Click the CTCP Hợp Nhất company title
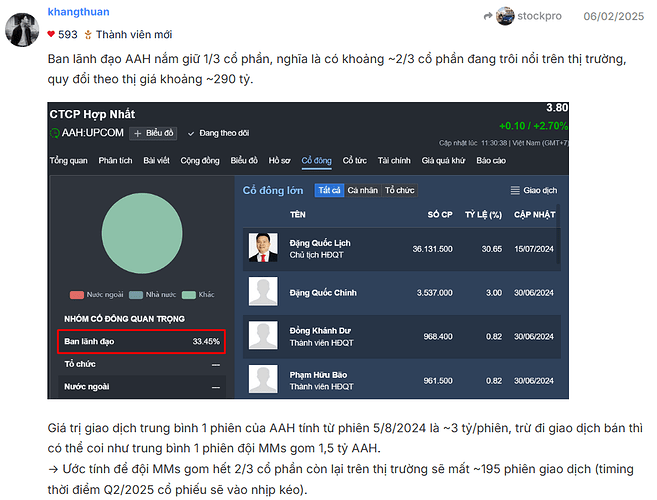 pyautogui.click(x=92, y=114)
